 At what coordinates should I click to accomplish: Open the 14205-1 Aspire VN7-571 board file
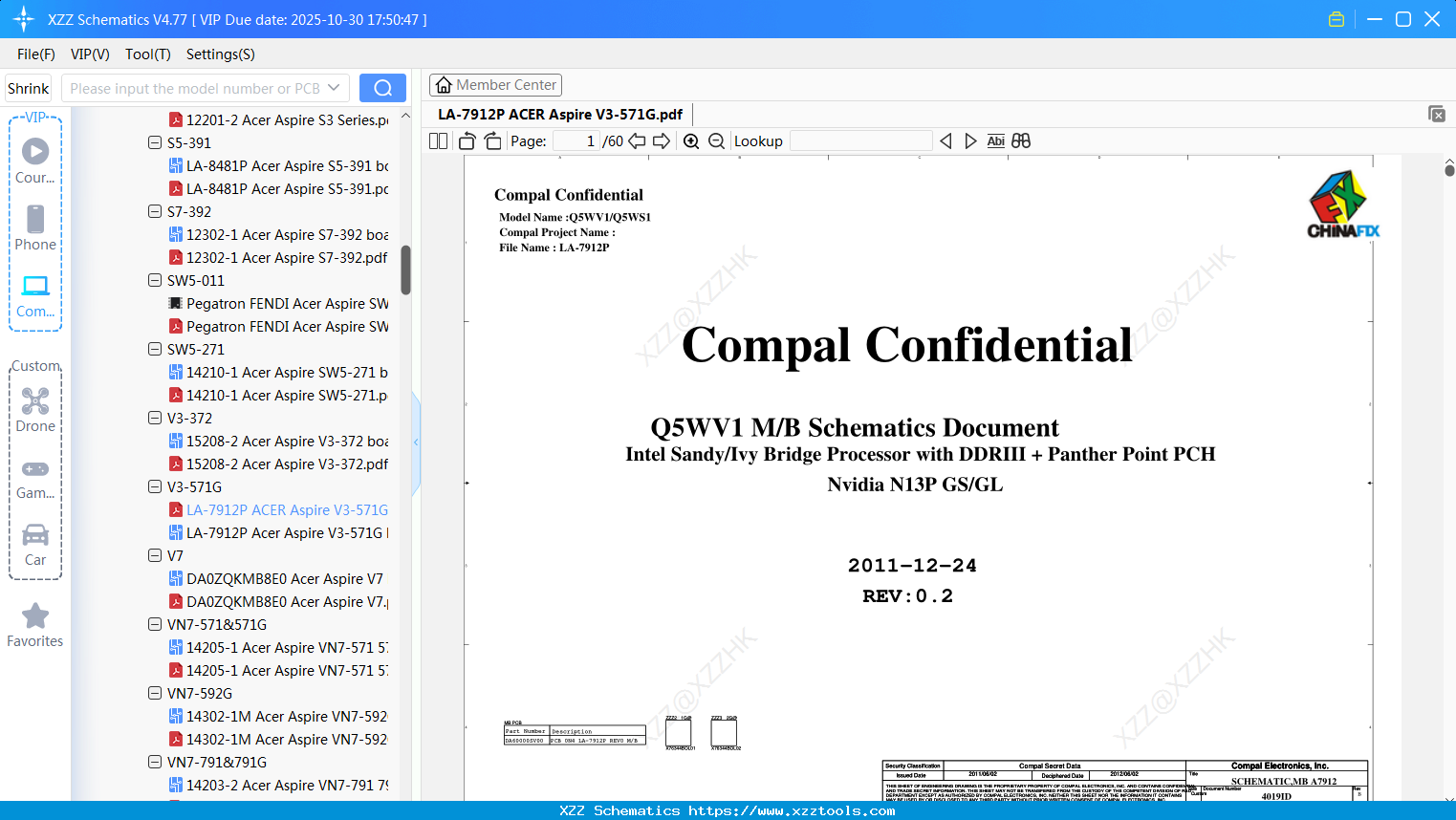278,647
